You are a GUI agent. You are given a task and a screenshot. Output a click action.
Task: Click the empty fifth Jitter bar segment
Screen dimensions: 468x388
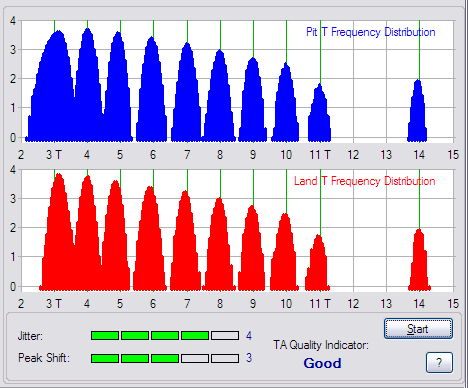[225, 335]
